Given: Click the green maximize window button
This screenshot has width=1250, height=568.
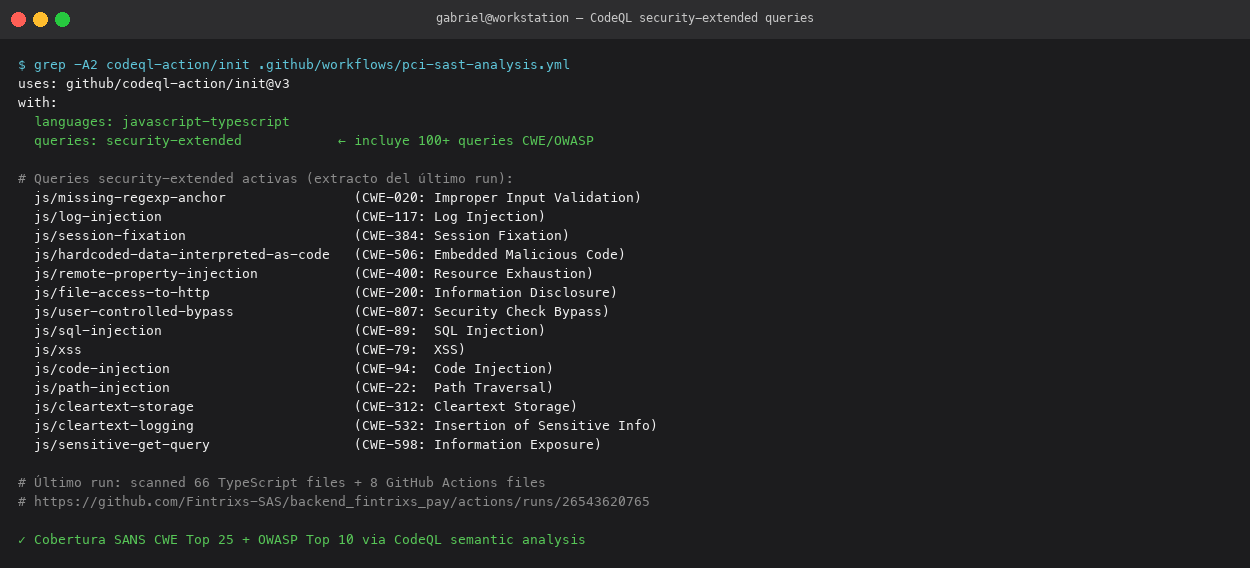Looking at the screenshot, I should tap(62, 19).
